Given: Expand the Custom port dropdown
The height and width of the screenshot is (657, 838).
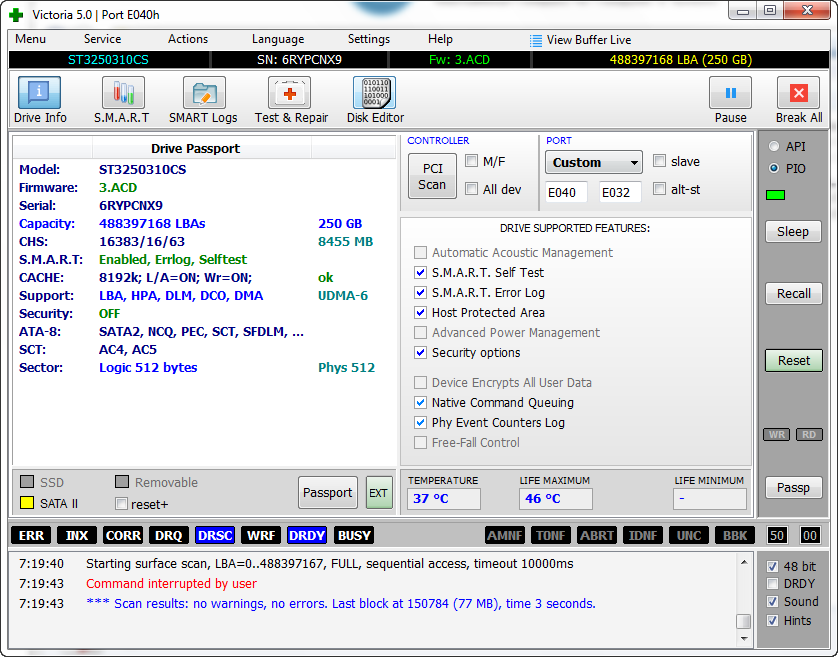Looking at the screenshot, I should [x=593, y=162].
